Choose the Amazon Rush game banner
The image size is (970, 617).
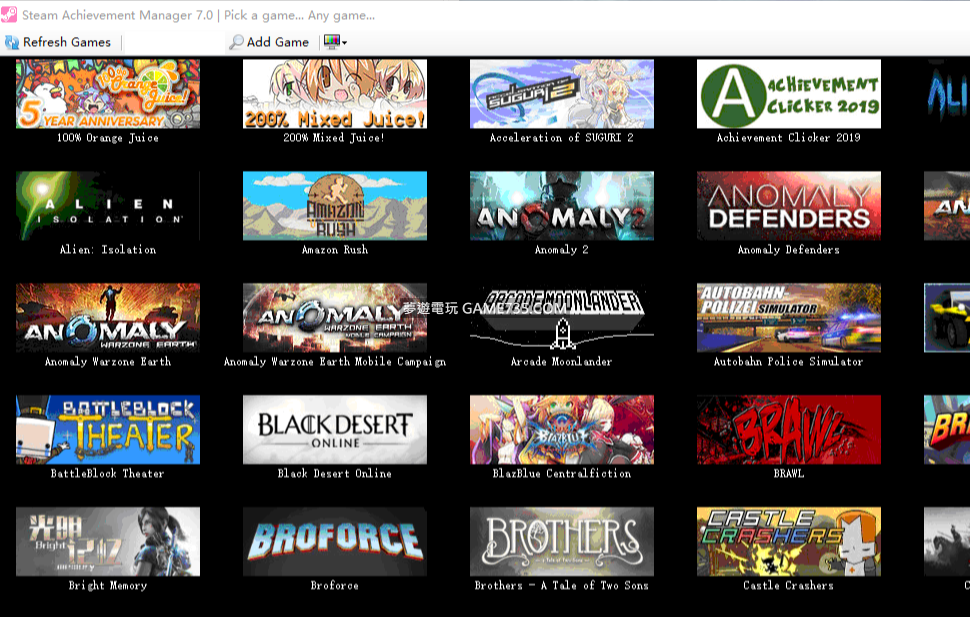(x=335, y=205)
